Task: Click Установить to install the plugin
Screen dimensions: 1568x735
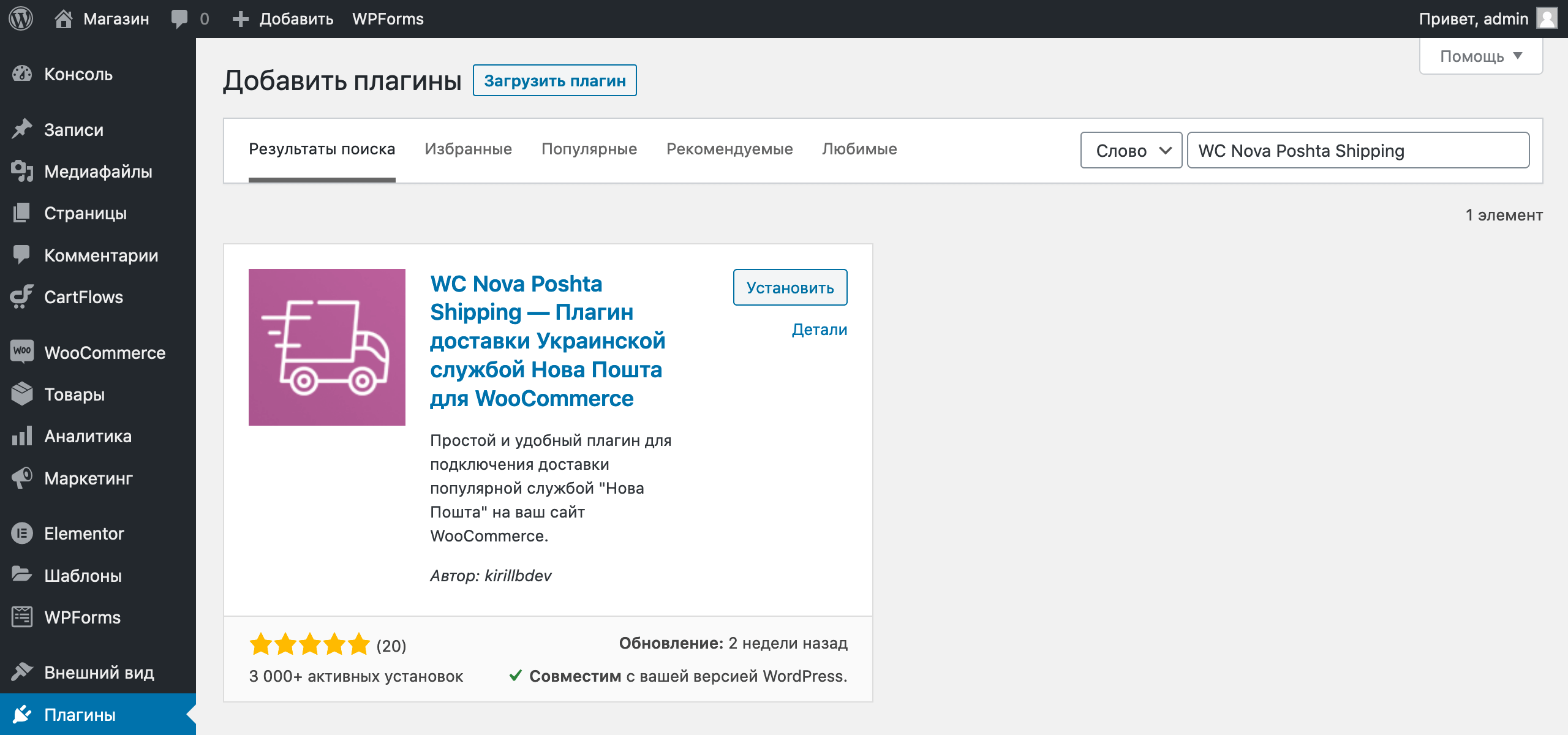Action: point(790,287)
